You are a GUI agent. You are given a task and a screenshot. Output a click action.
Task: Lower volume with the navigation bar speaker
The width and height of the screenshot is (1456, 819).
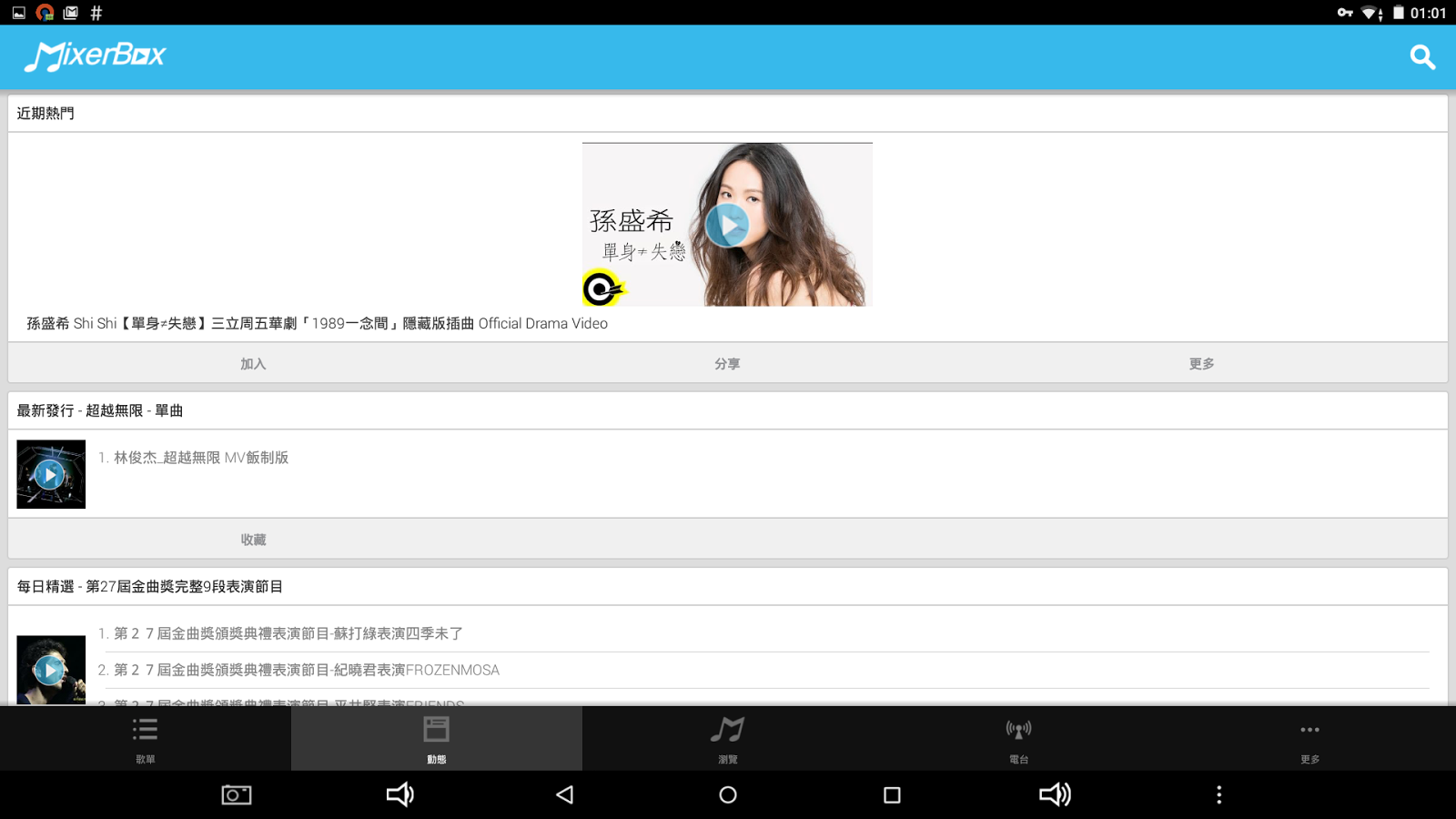(x=400, y=794)
